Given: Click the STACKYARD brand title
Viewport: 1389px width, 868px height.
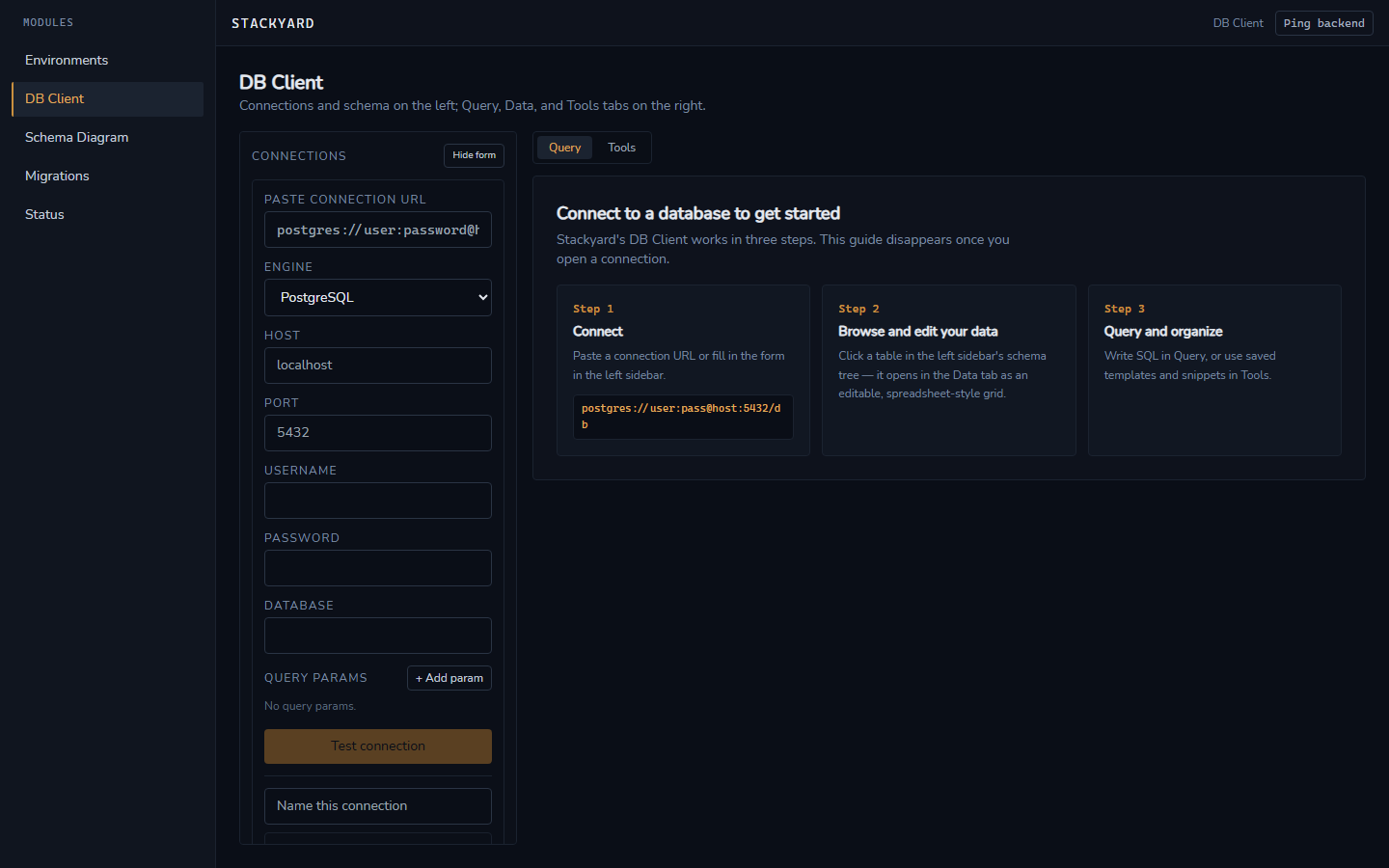Looking at the screenshot, I should point(273,23).
